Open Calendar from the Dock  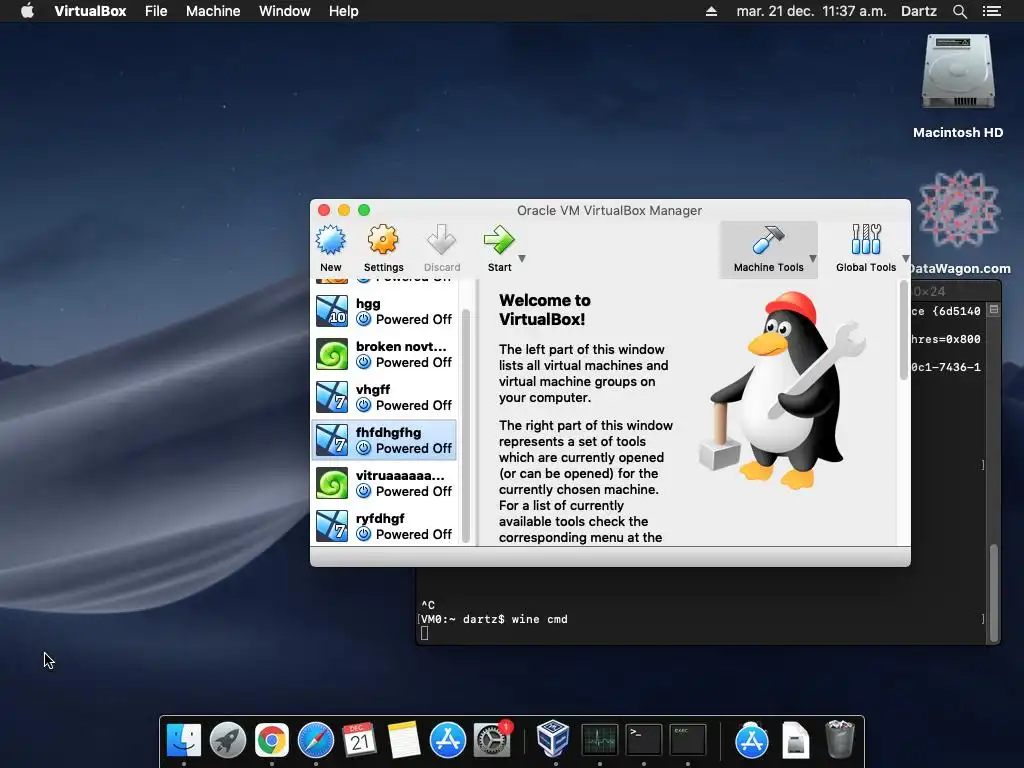click(359, 741)
